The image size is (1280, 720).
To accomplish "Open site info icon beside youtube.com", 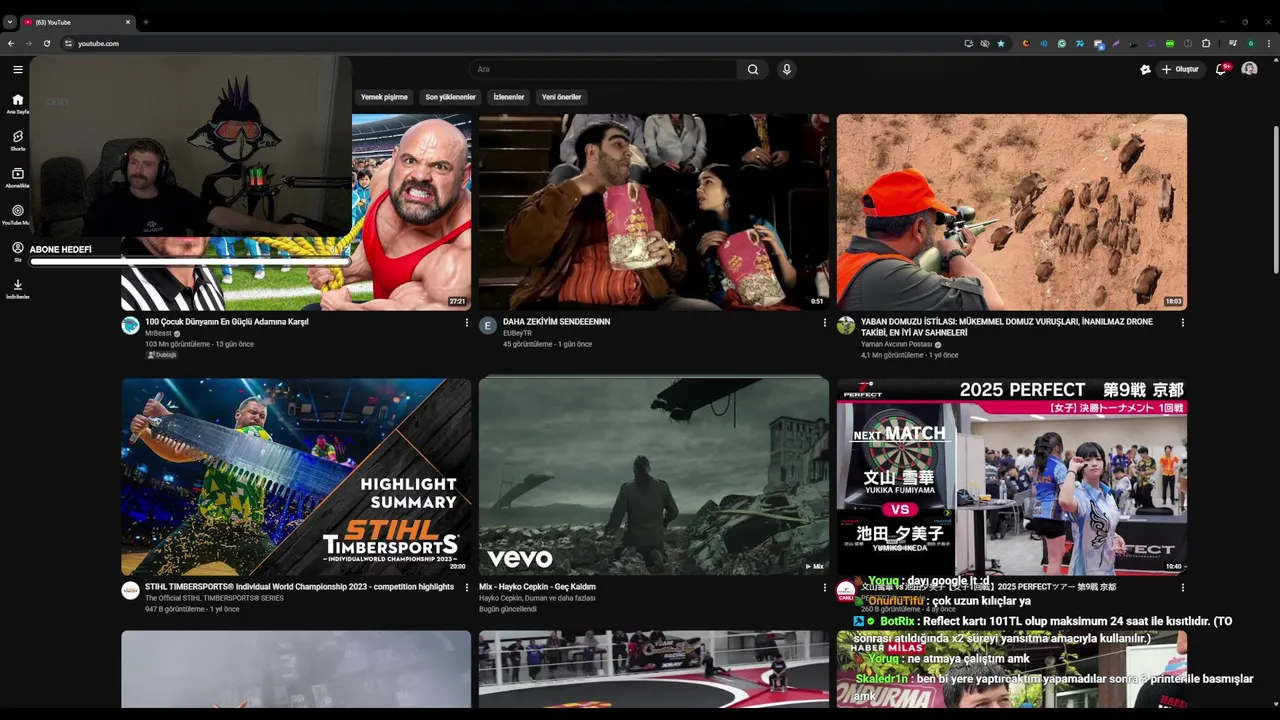I will coord(68,43).
